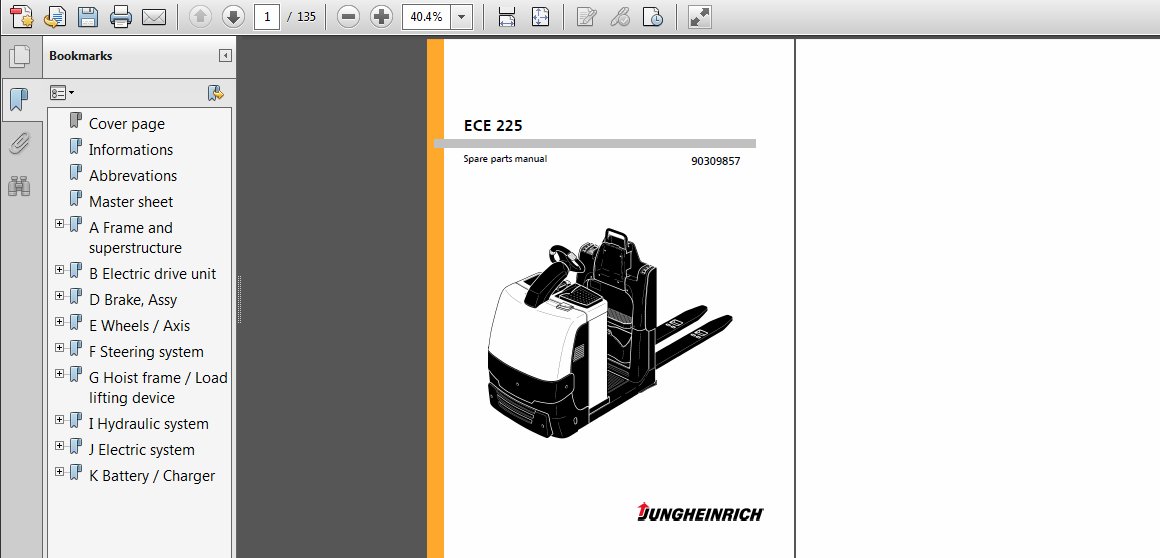Screen dimensions: 1160x558
Task: Click the ECE 225 title on the page
Action: tap(493, 126)
